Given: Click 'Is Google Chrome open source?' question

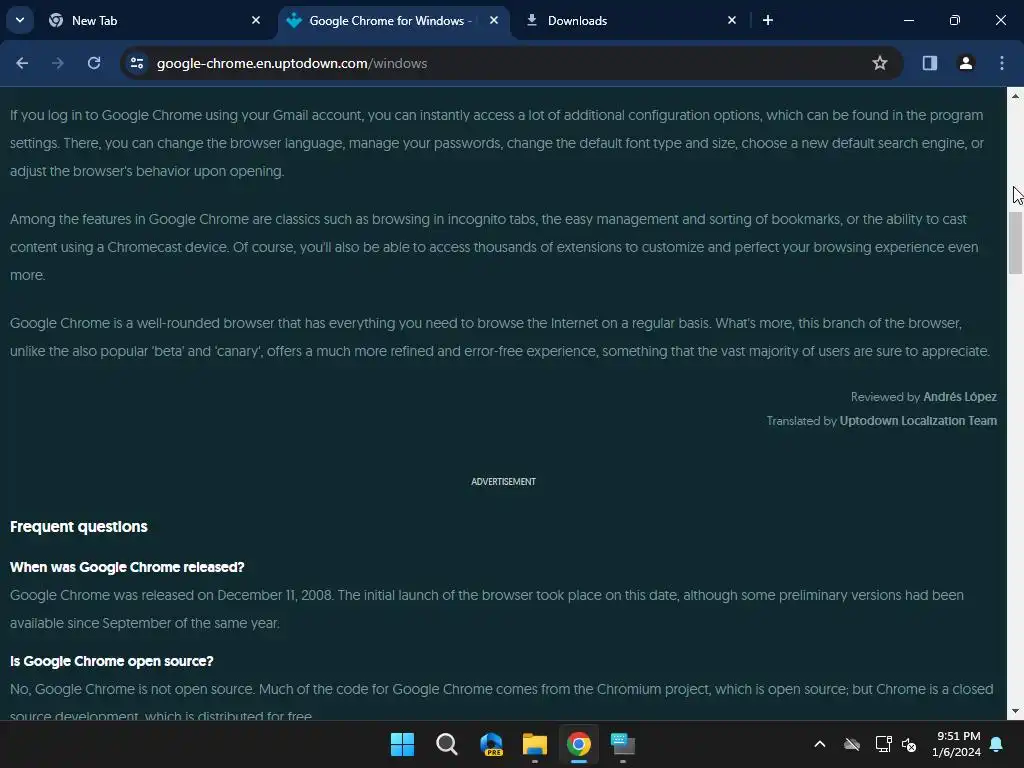Looking at the screenshot, I should tap(112, 661).
